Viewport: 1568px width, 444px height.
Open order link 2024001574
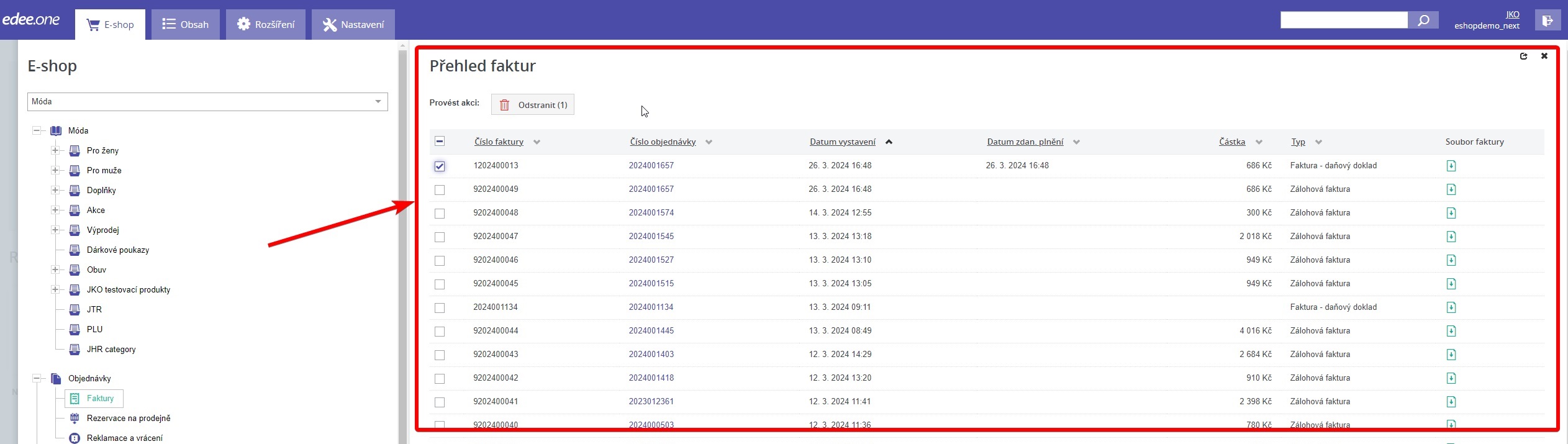coord(651,213)
